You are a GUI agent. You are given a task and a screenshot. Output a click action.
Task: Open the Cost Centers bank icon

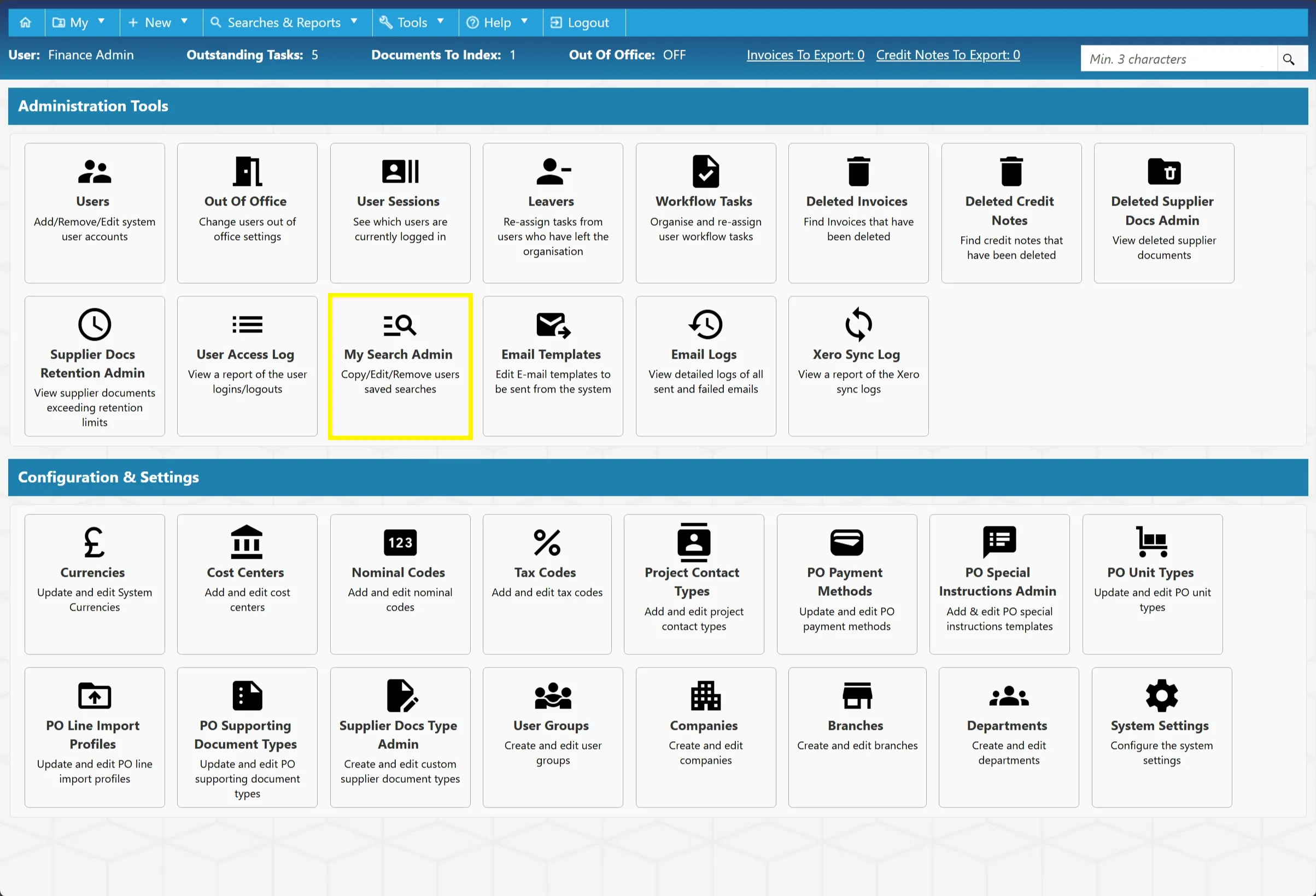point(248,543)
